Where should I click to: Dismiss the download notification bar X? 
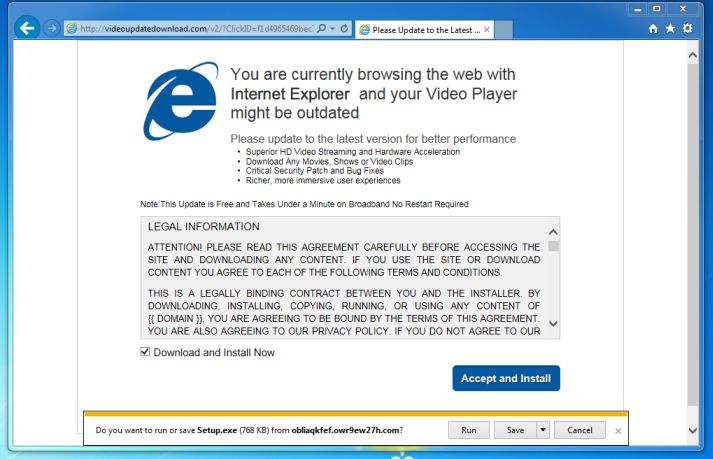coord(618,431)
